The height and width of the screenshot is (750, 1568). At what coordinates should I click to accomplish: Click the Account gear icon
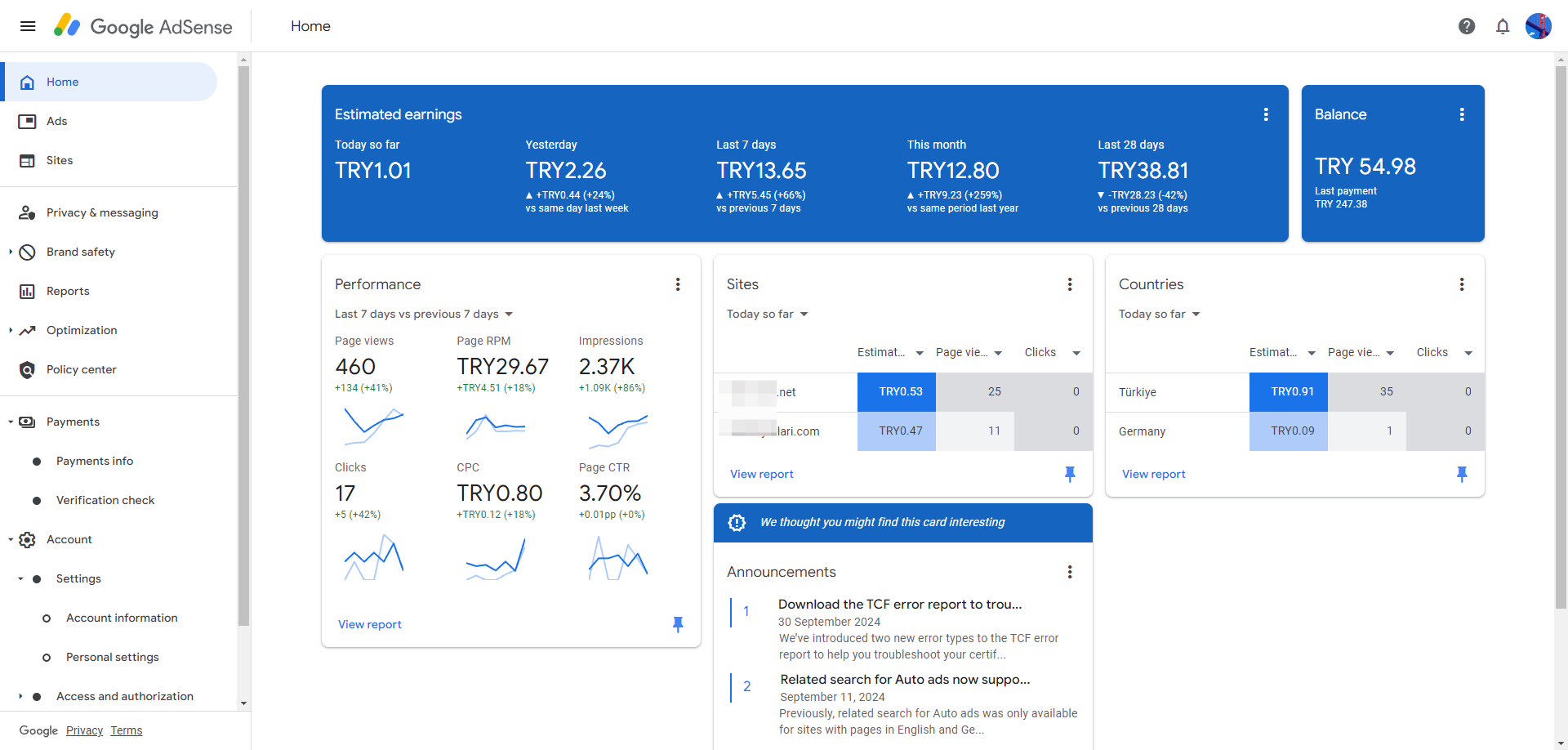click(27, 539)
